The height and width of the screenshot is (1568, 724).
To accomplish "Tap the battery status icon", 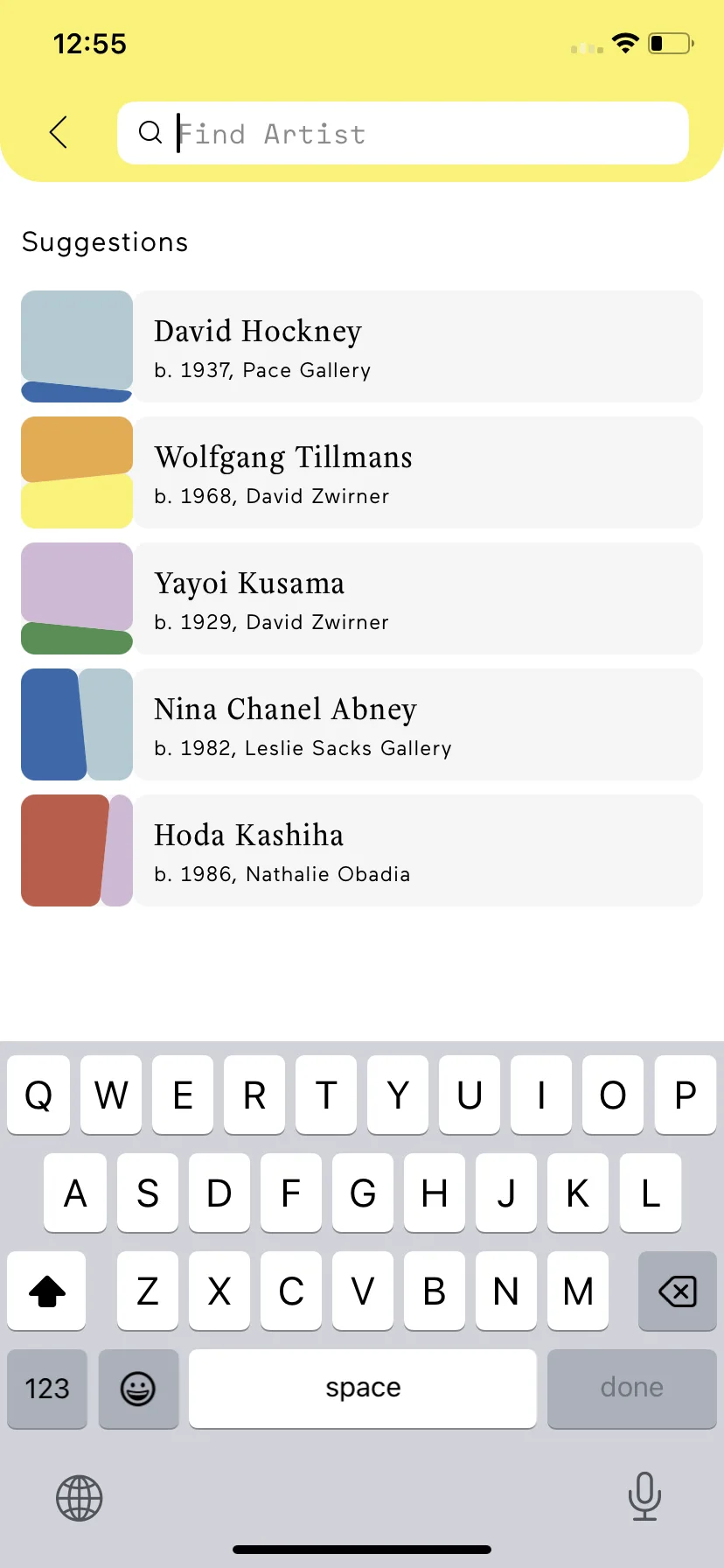I will pos(672,43).
